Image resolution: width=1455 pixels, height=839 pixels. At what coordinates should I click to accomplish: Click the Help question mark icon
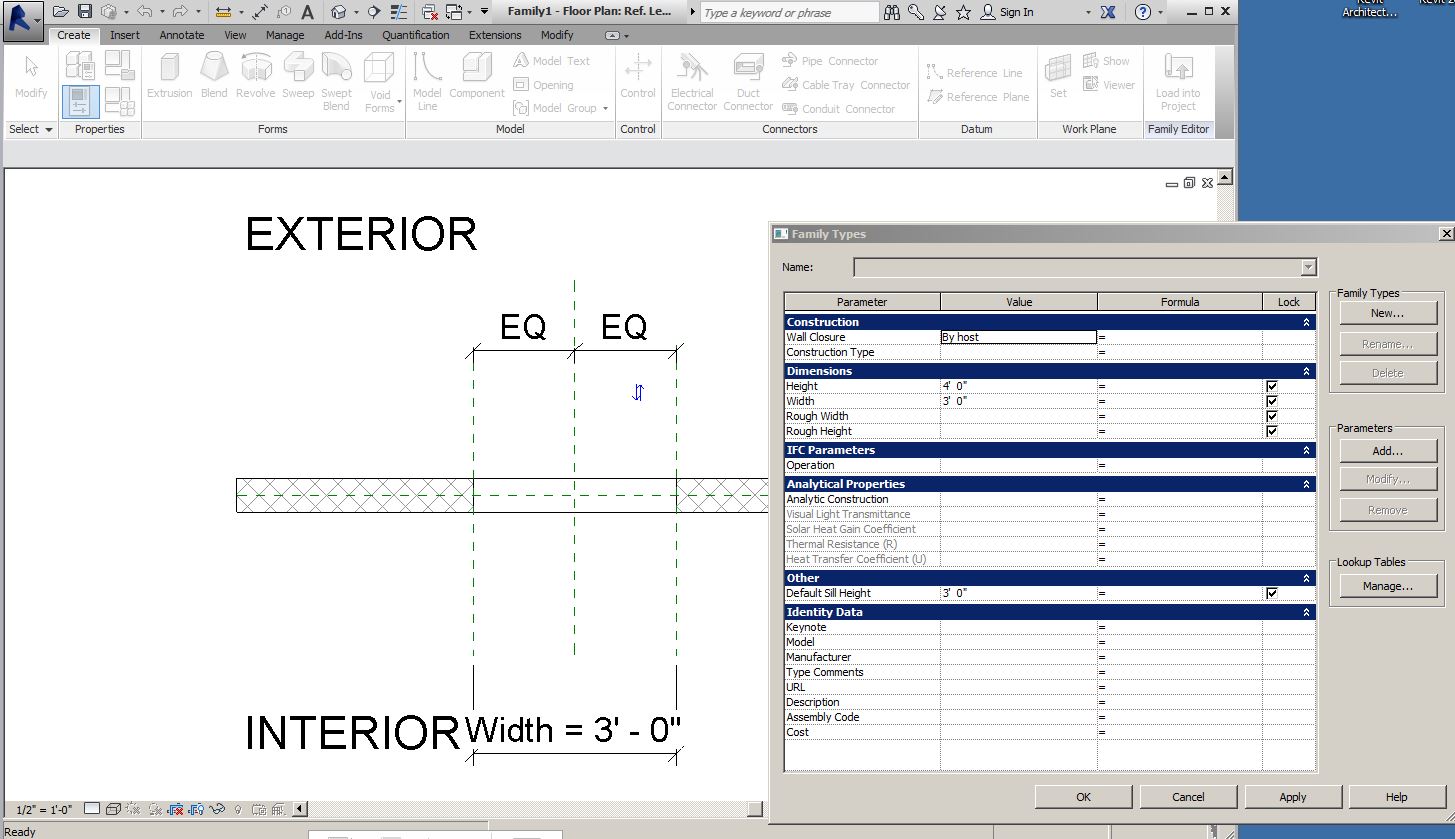point(1145,12)
